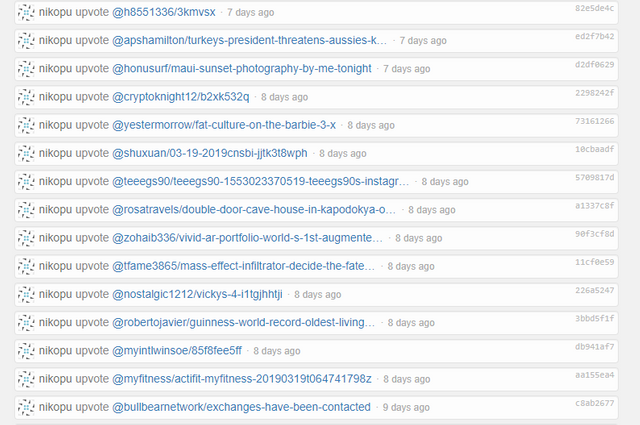Screen dimensions: 640x425
Task: Open @nostalgic1212/vickys-4 link
Action: 197,294
